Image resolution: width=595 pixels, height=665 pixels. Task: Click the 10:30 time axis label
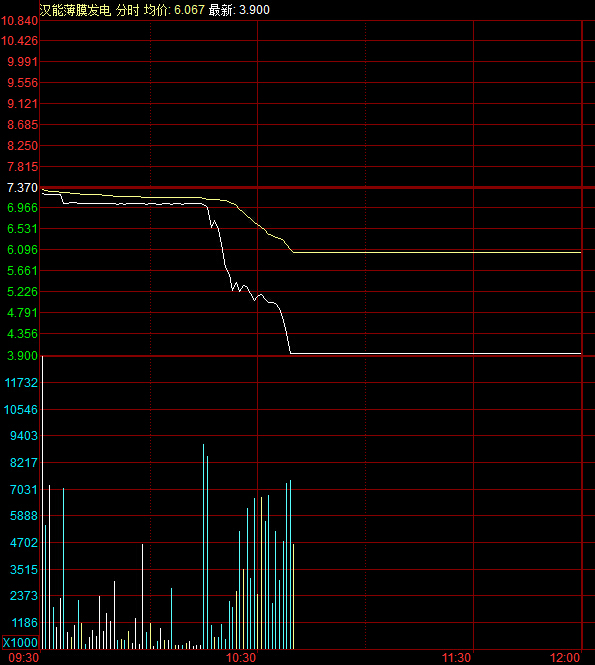(241, 657)
